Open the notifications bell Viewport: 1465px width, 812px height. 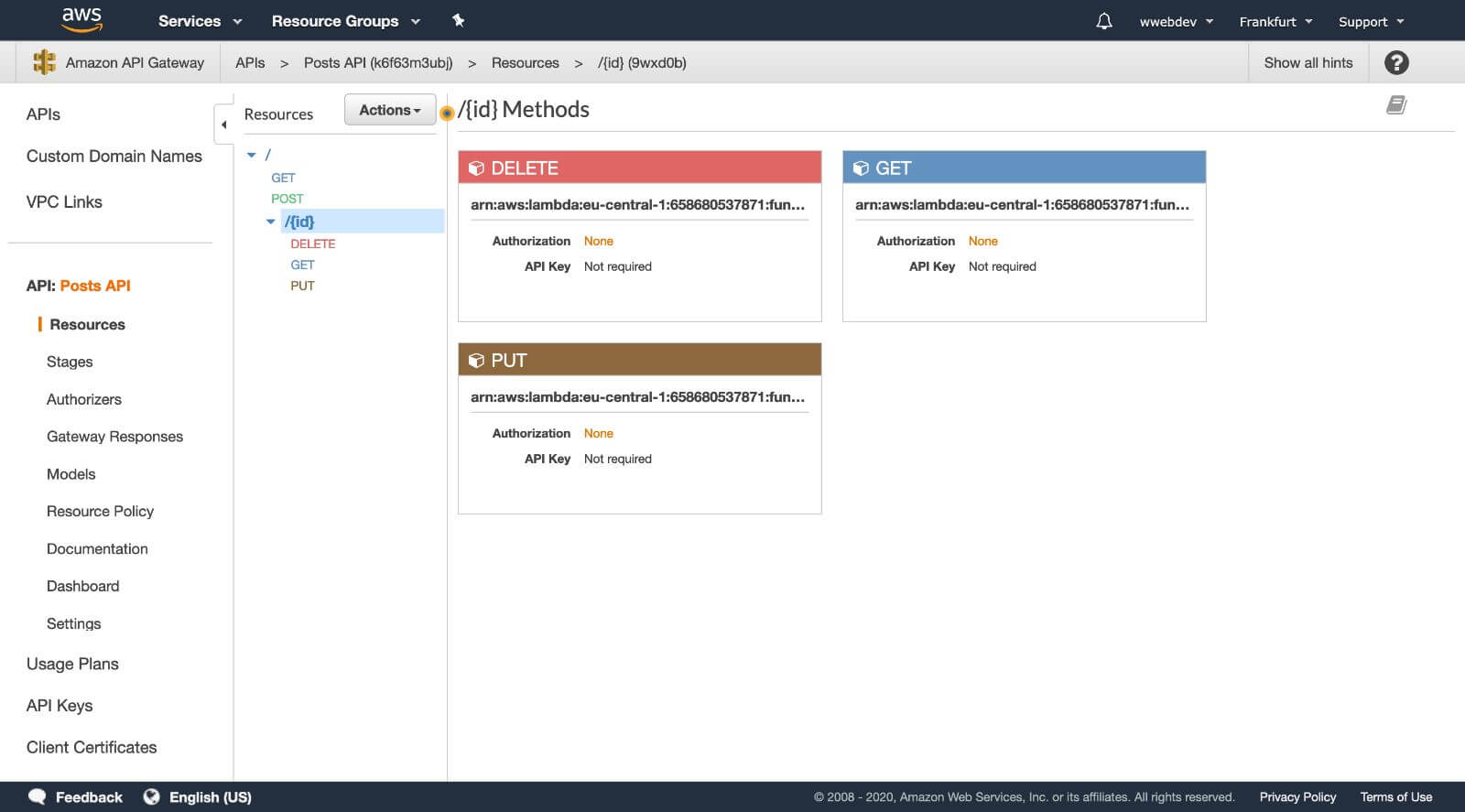pos(1104,21)
